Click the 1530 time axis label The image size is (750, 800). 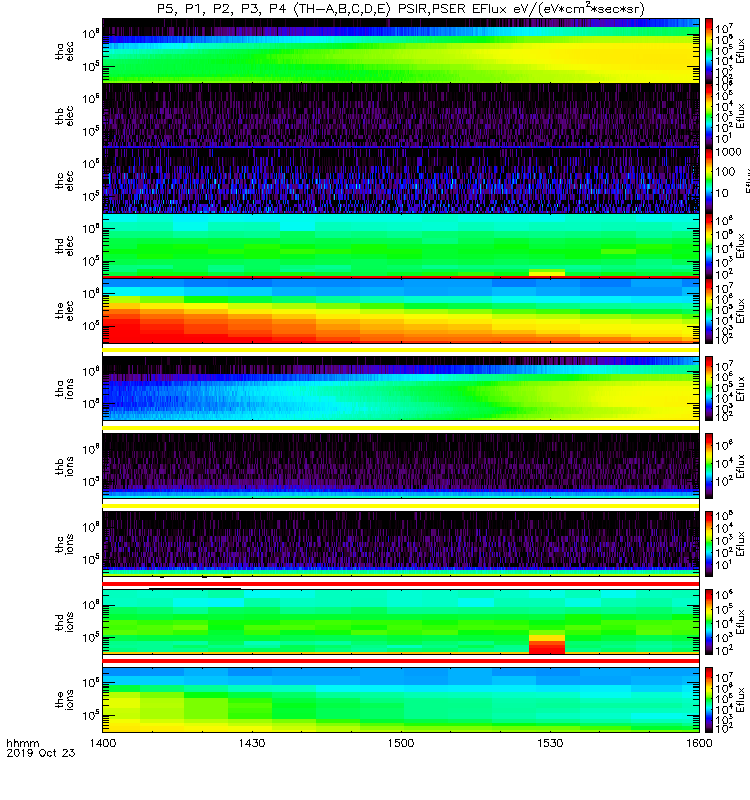(550, 743)
